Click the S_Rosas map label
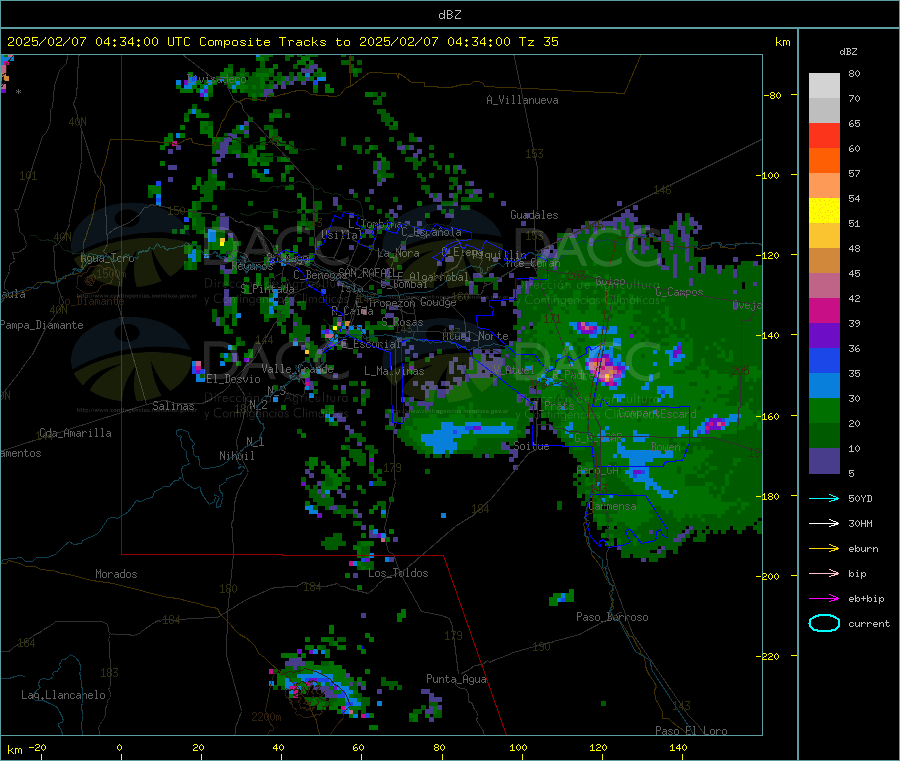Screen dimensions: 900x761 (402, 323)
